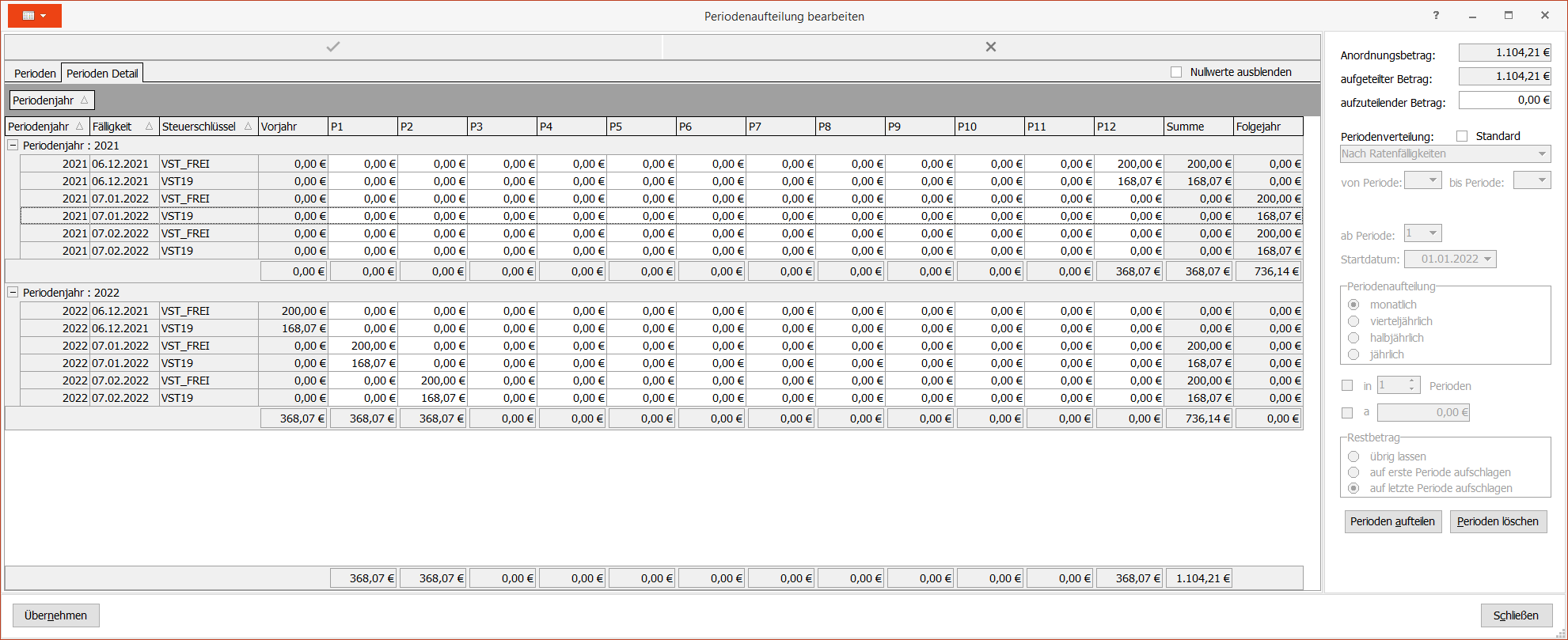The image size is (1568, 640).
Task: Tick the 'a' amount checkbox
Action: [1347, 412]
